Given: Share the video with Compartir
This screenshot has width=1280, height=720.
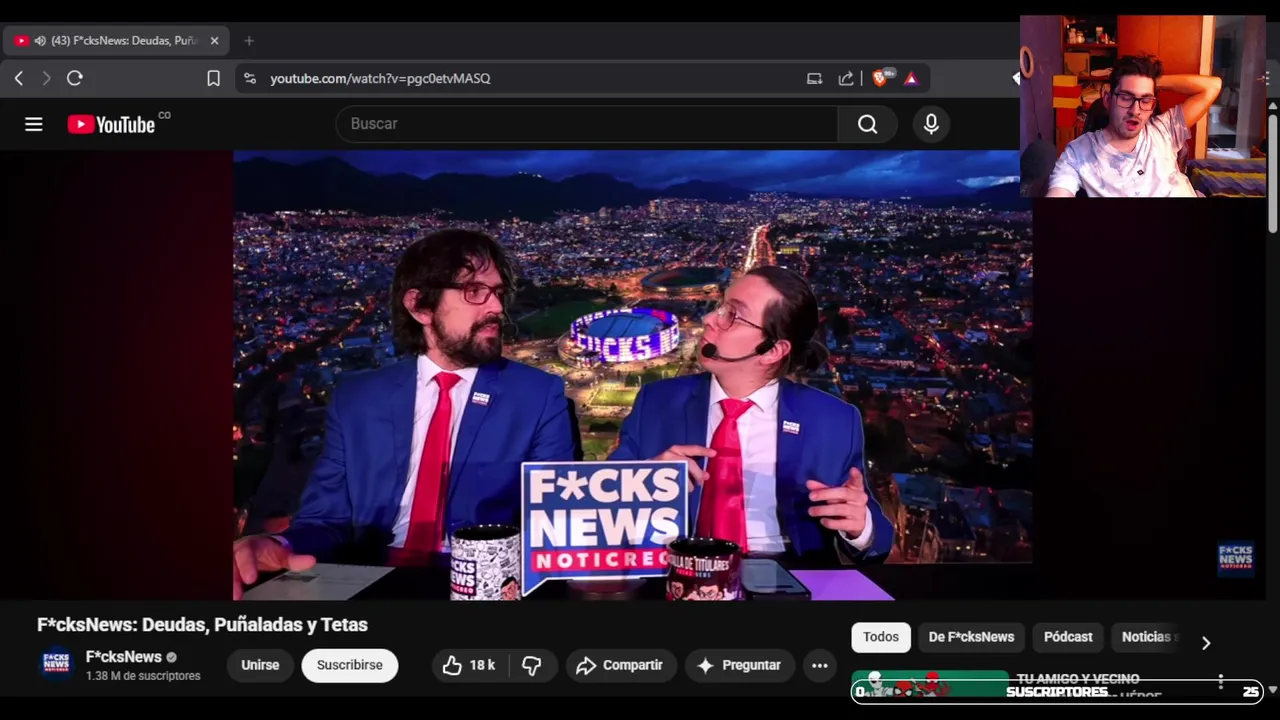Looking at the screenshot, I should (x=621, y=665).
